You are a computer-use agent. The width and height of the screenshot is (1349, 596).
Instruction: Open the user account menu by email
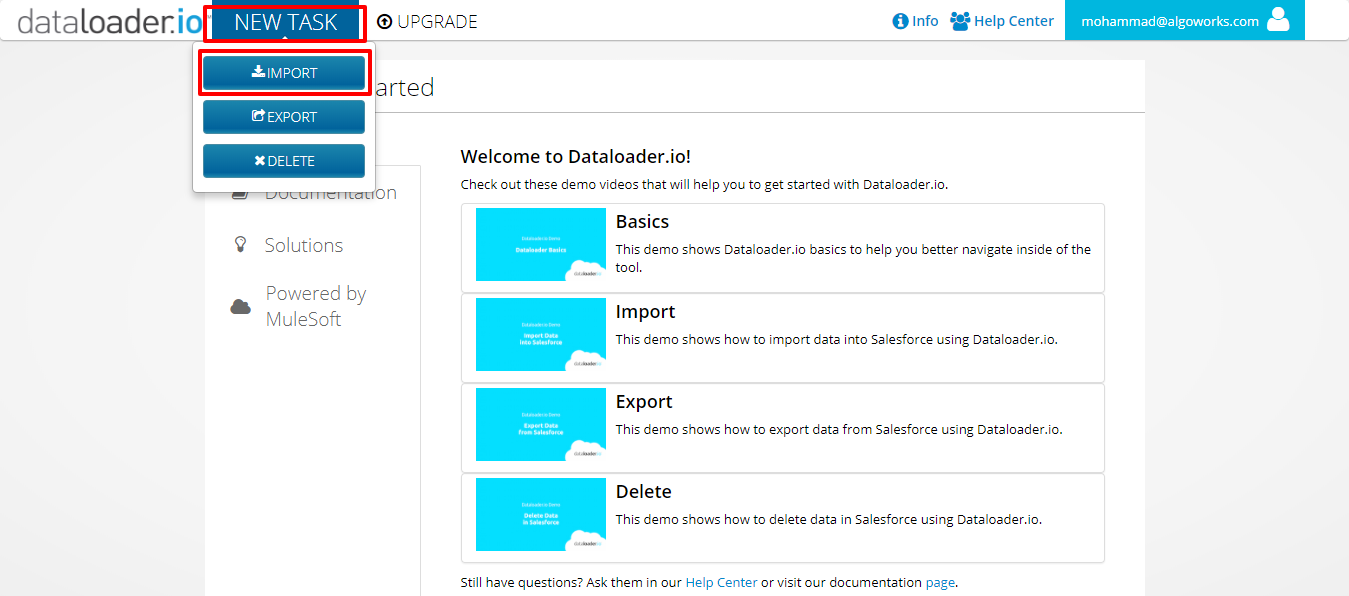[1170, 21]
